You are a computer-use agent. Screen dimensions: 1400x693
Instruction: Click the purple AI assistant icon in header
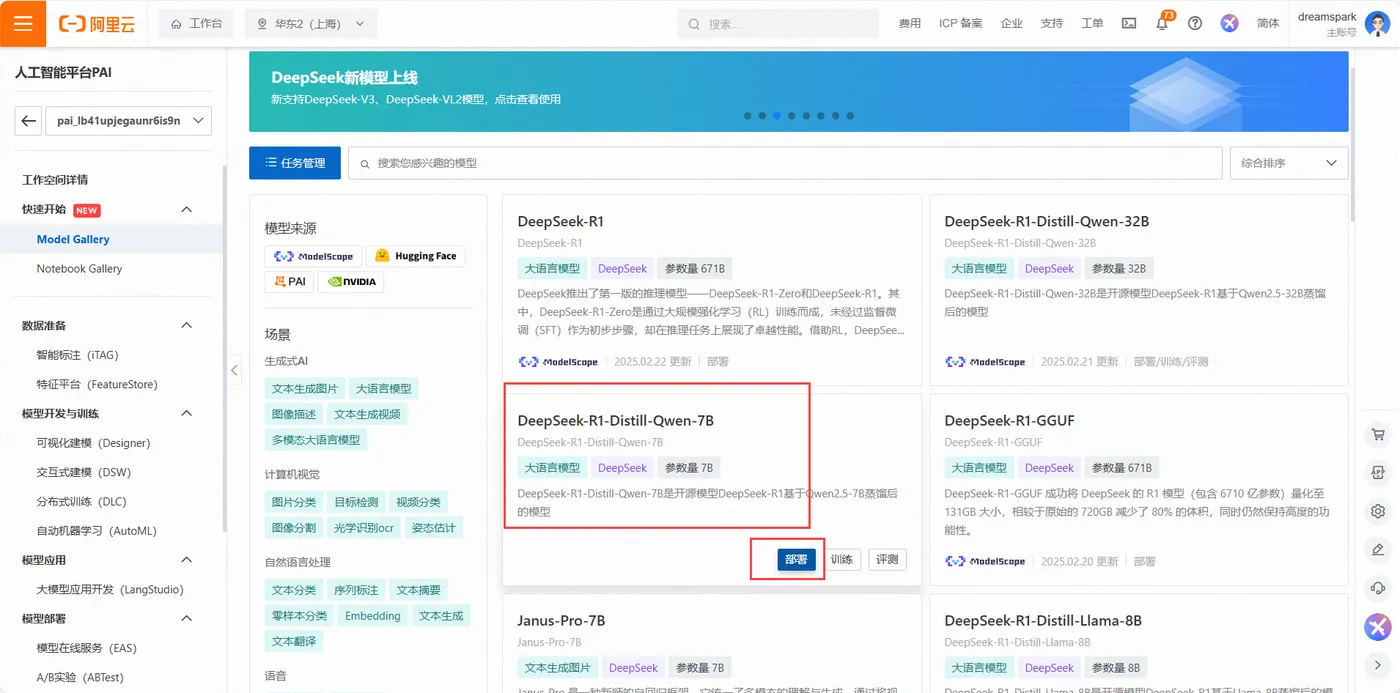coord(1229,23)
